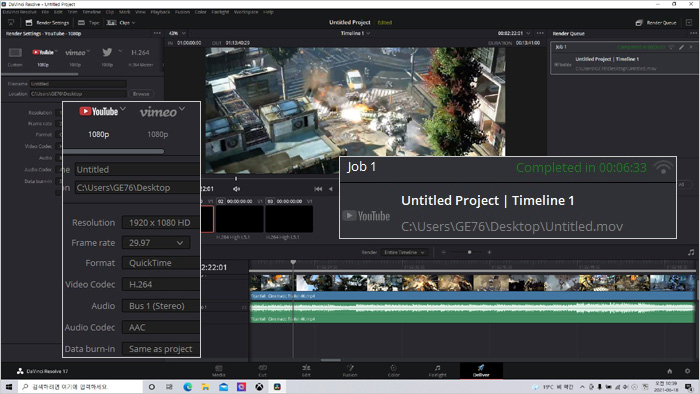This screenshot has height=394, width=700.
Task: Open the Tape panel in toolbar
Action: tap(89, 22)
